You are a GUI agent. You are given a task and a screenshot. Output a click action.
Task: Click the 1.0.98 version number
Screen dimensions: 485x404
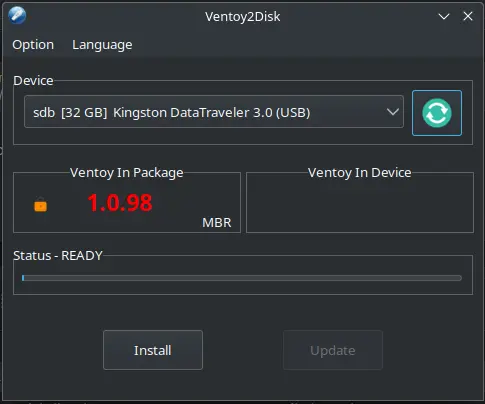tap(120, 203)
